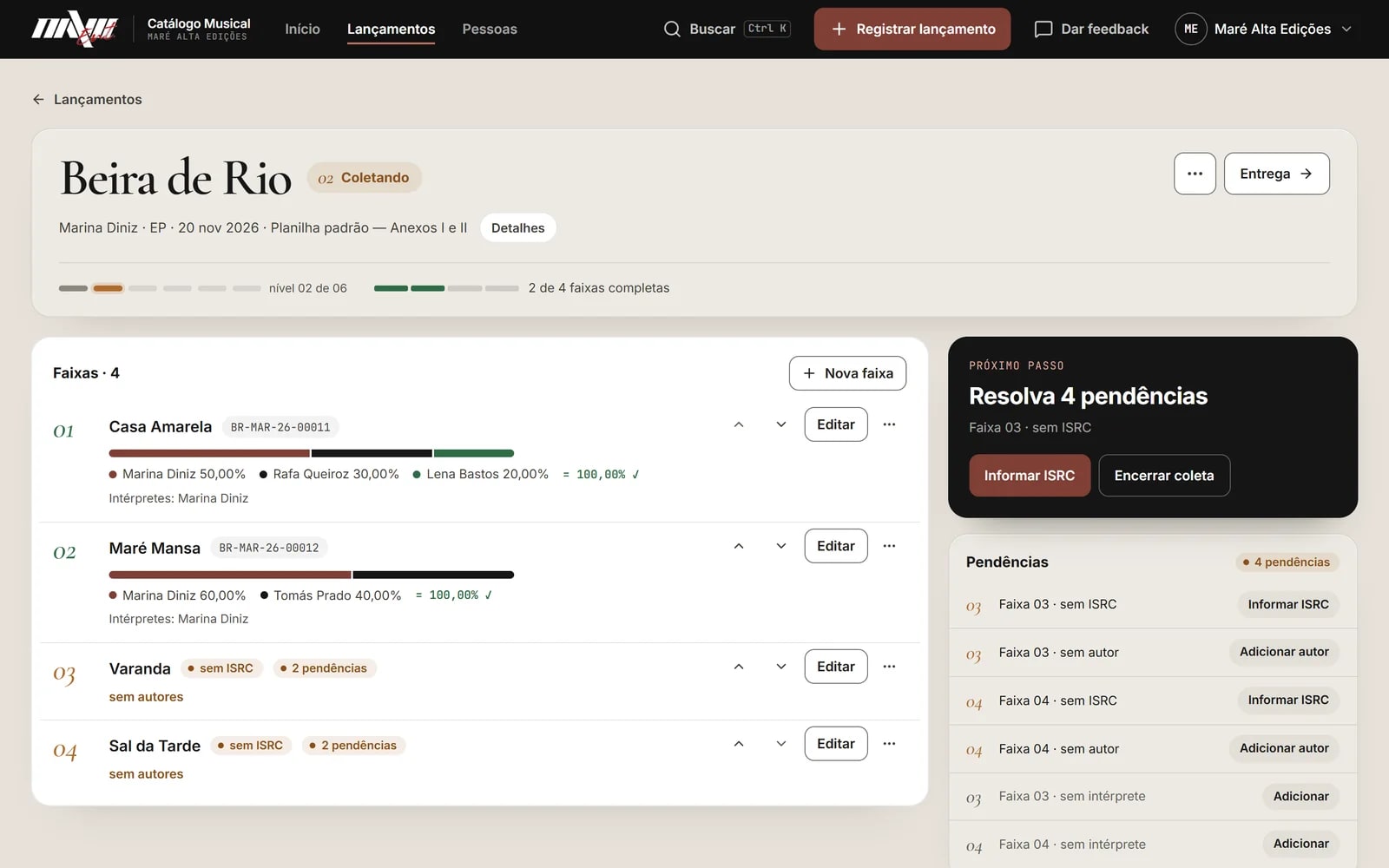Move Maré Mansa track up

coord(739,546)
